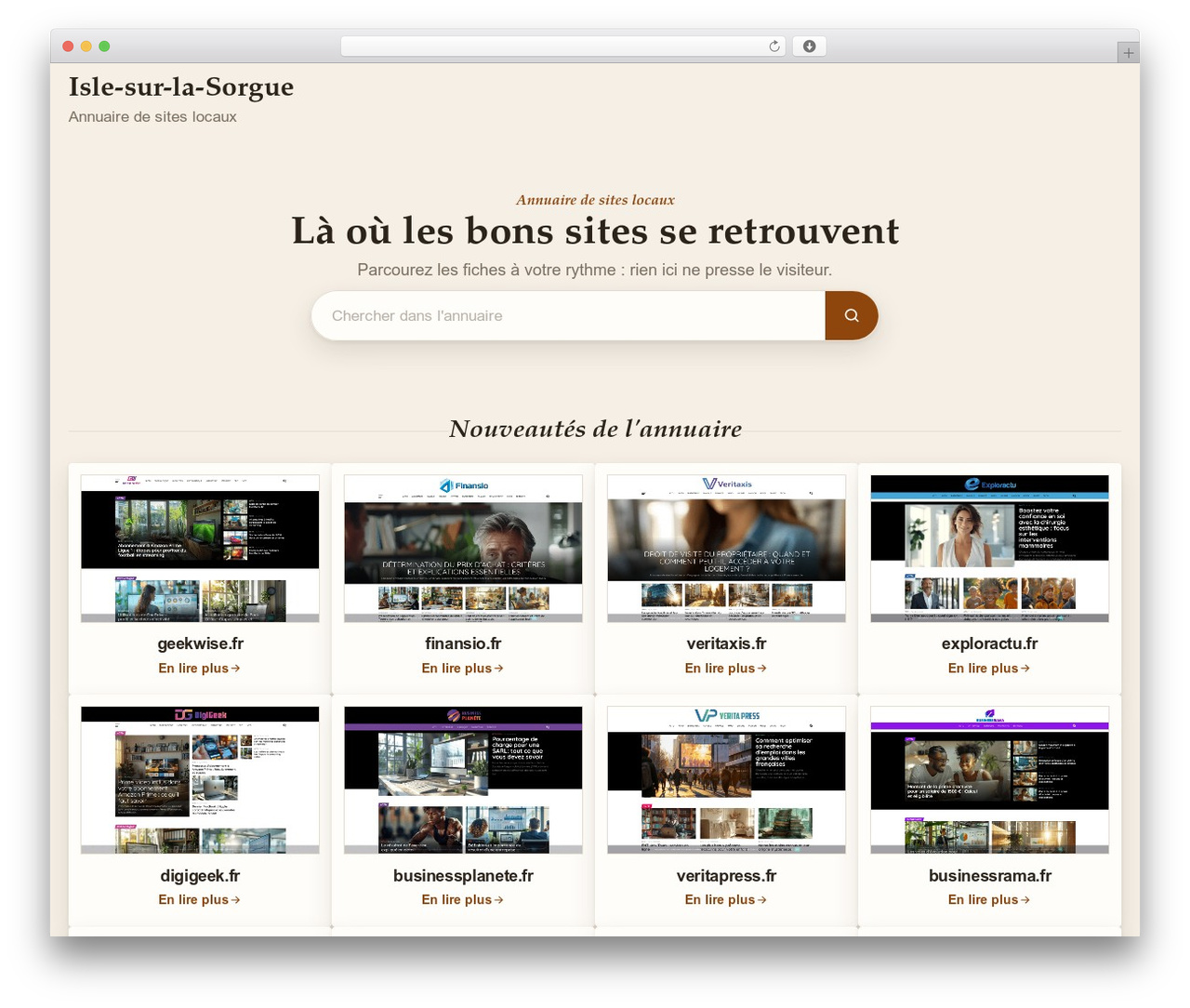Click the 'Annuaire de sites locaux' tagline under site title
Viewport: 1190px width, 1008px height.
coord(152,116)
